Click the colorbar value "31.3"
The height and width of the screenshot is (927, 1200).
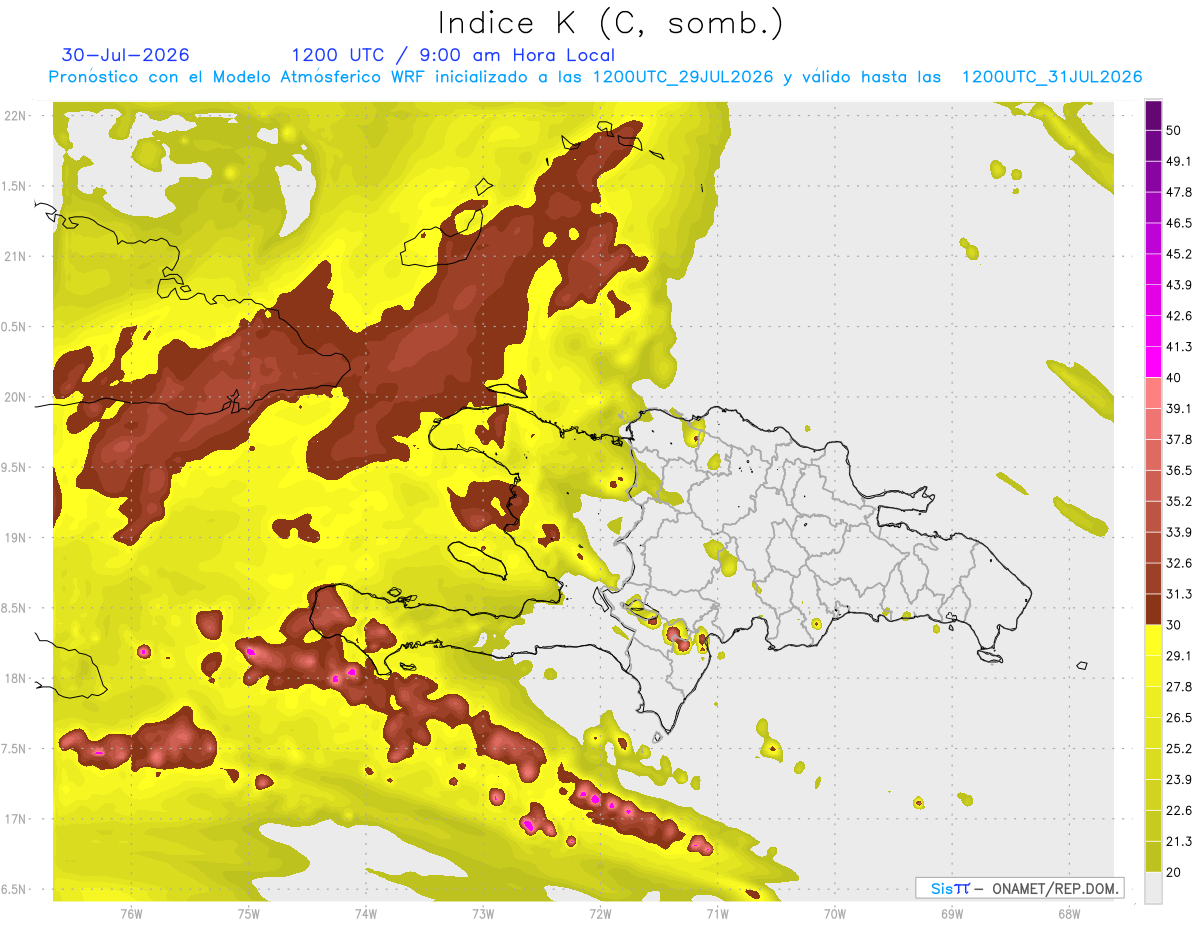point(1179,594)
